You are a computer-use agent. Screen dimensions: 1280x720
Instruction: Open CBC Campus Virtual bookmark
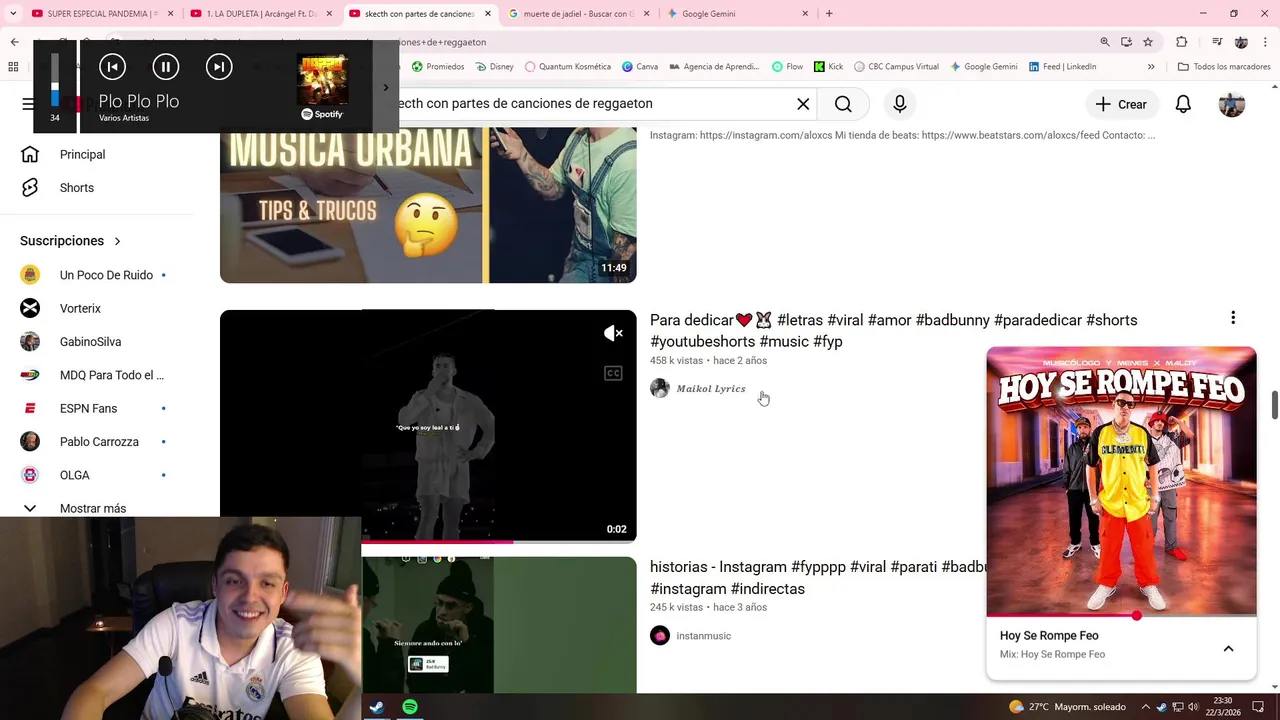[896, 67]
